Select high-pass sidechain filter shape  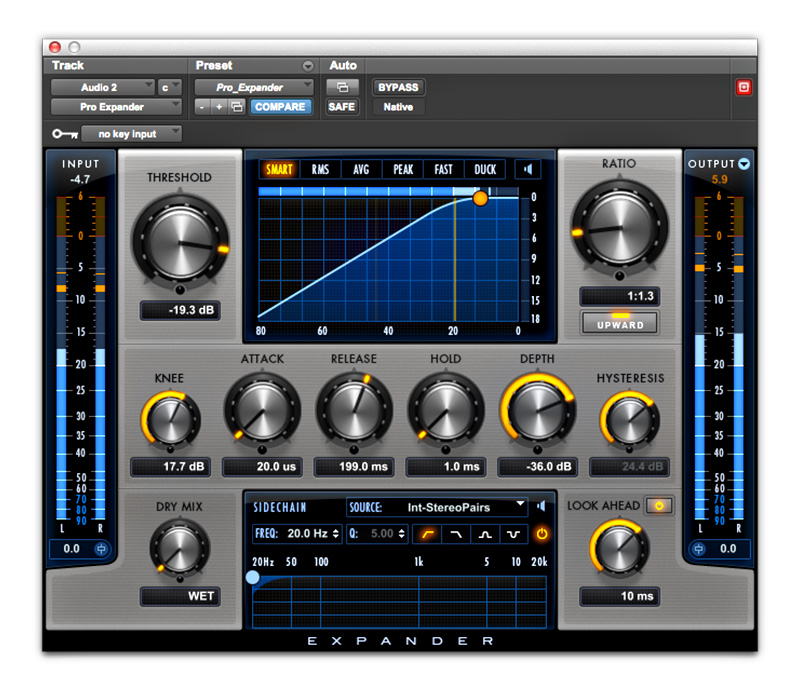point(428,534)
